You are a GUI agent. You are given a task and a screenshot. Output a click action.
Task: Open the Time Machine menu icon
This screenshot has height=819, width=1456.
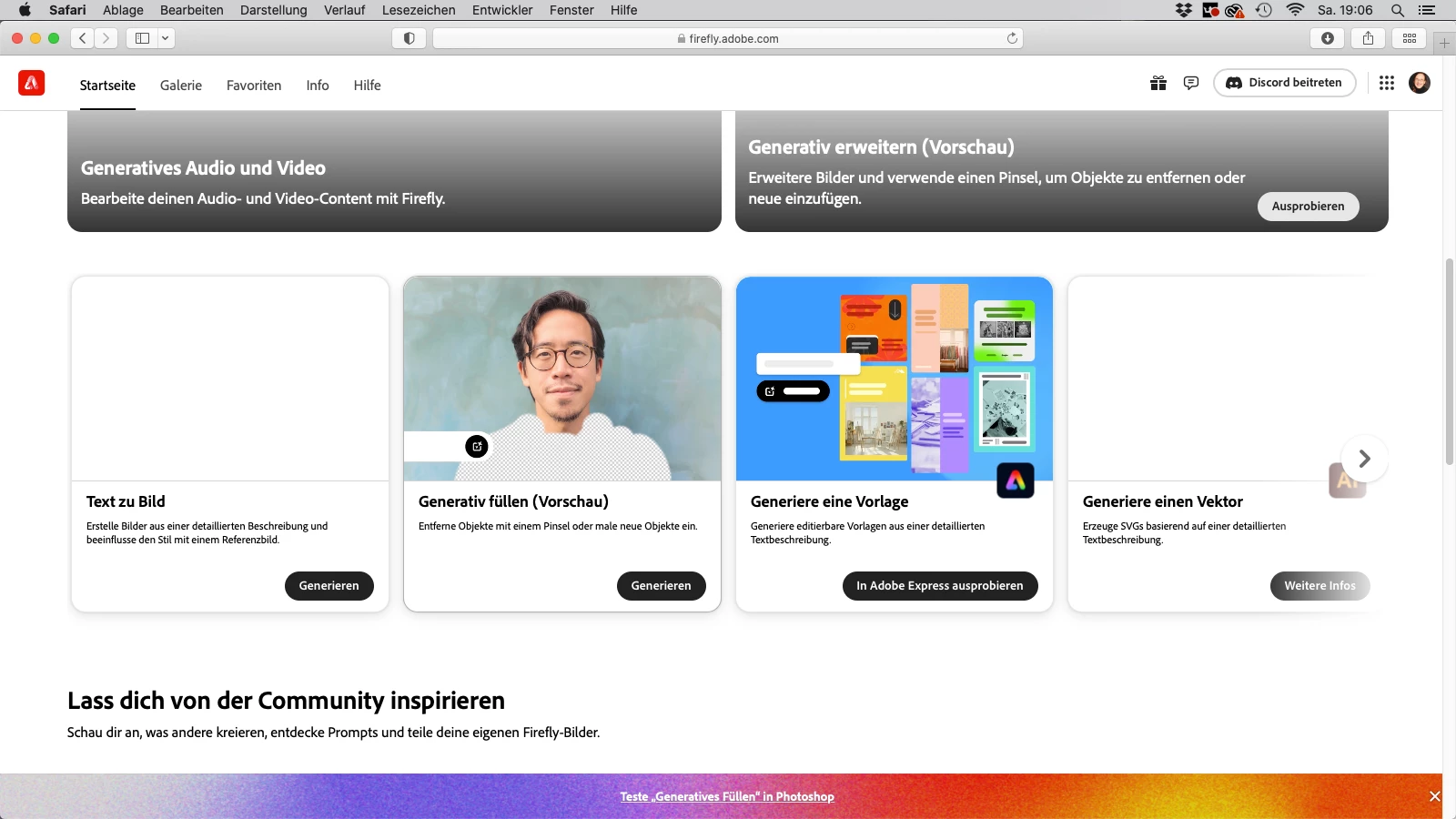click(x=1264, y=10)
